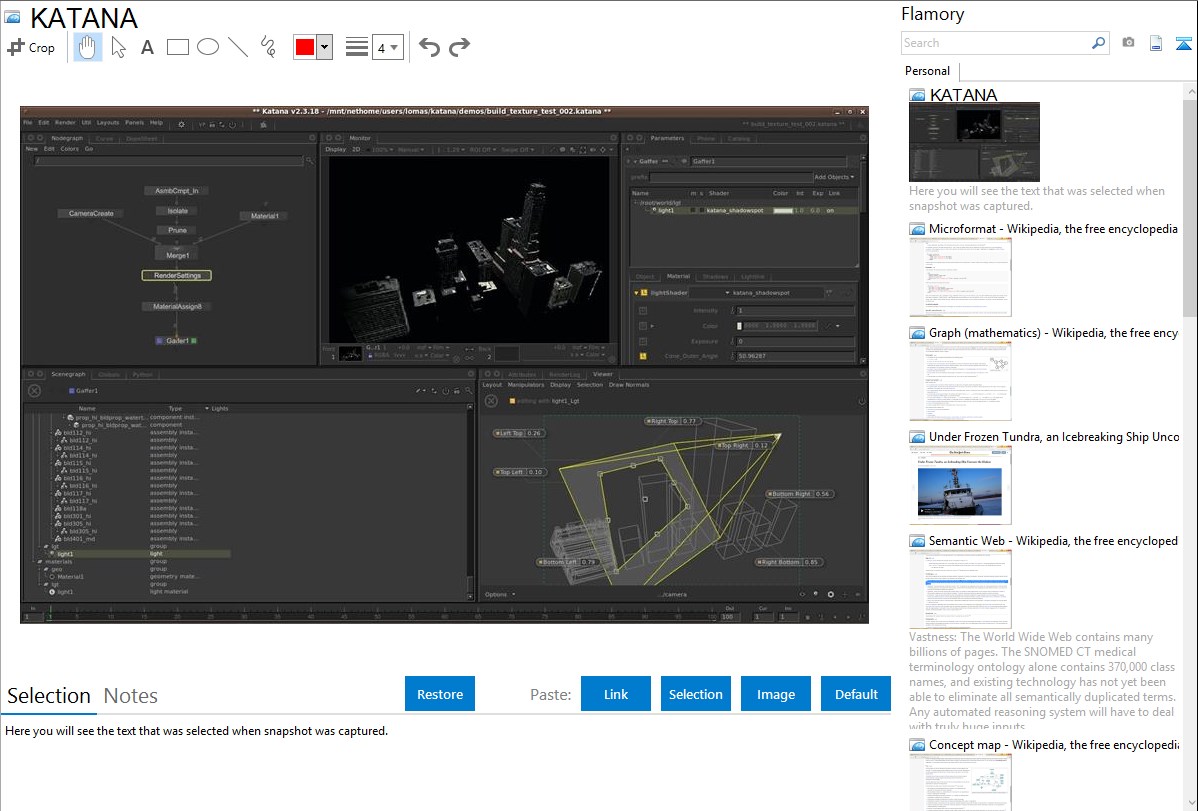Click the red color swatch

tap(305, 47)
